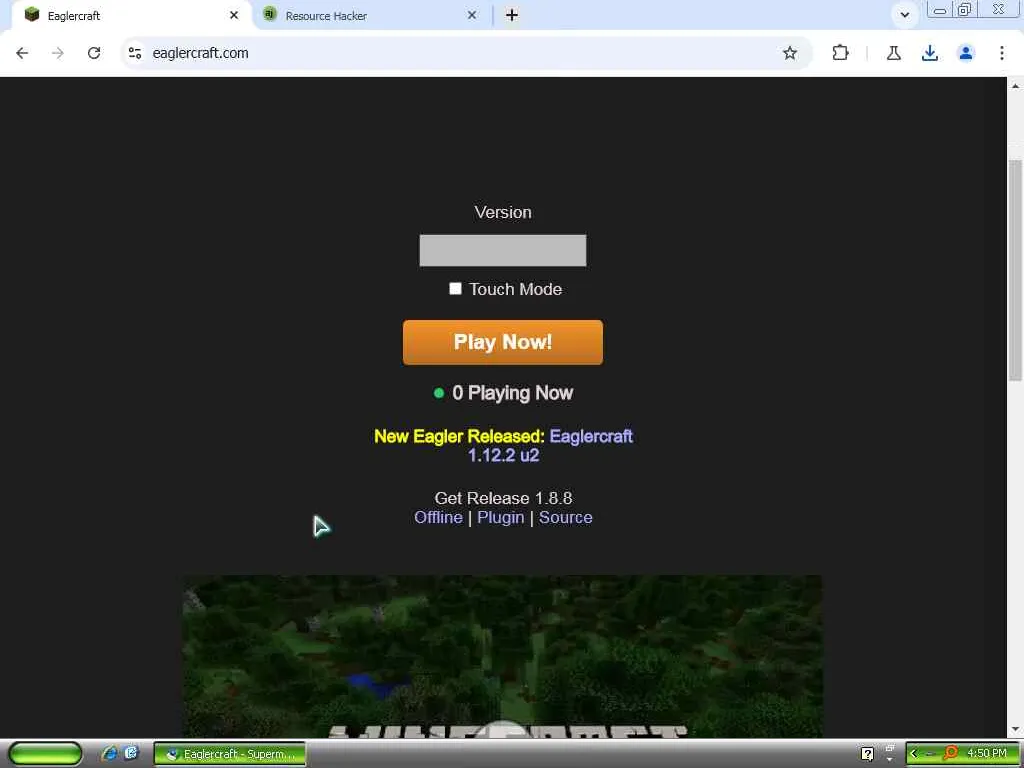Expand hidden system tray icons arrow

(x=914, y=754)
